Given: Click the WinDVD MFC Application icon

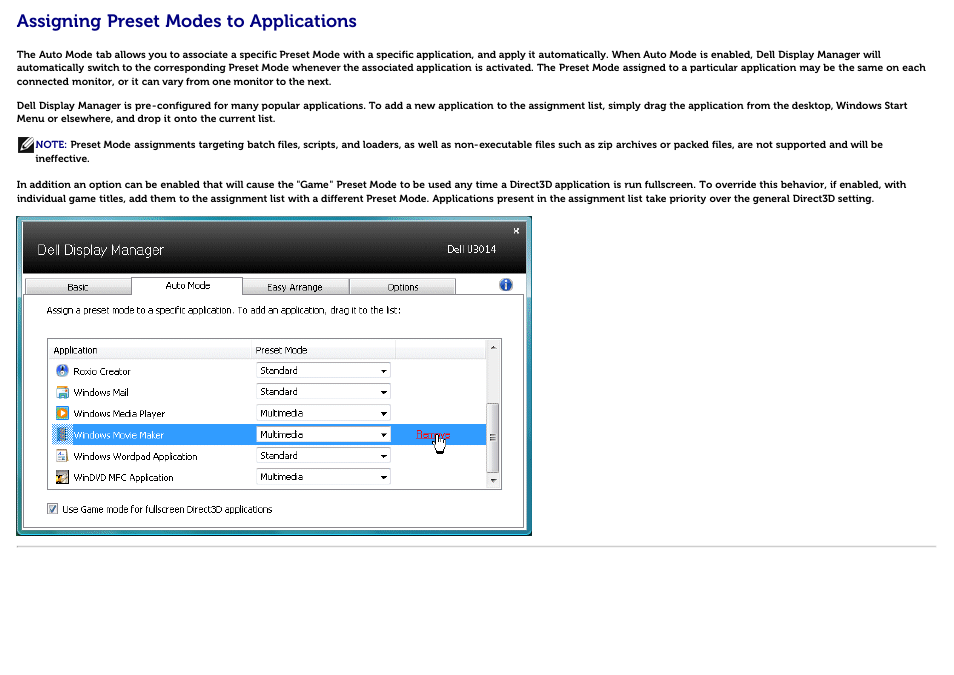Looking at the screenshot, I should tap(62, 477).
